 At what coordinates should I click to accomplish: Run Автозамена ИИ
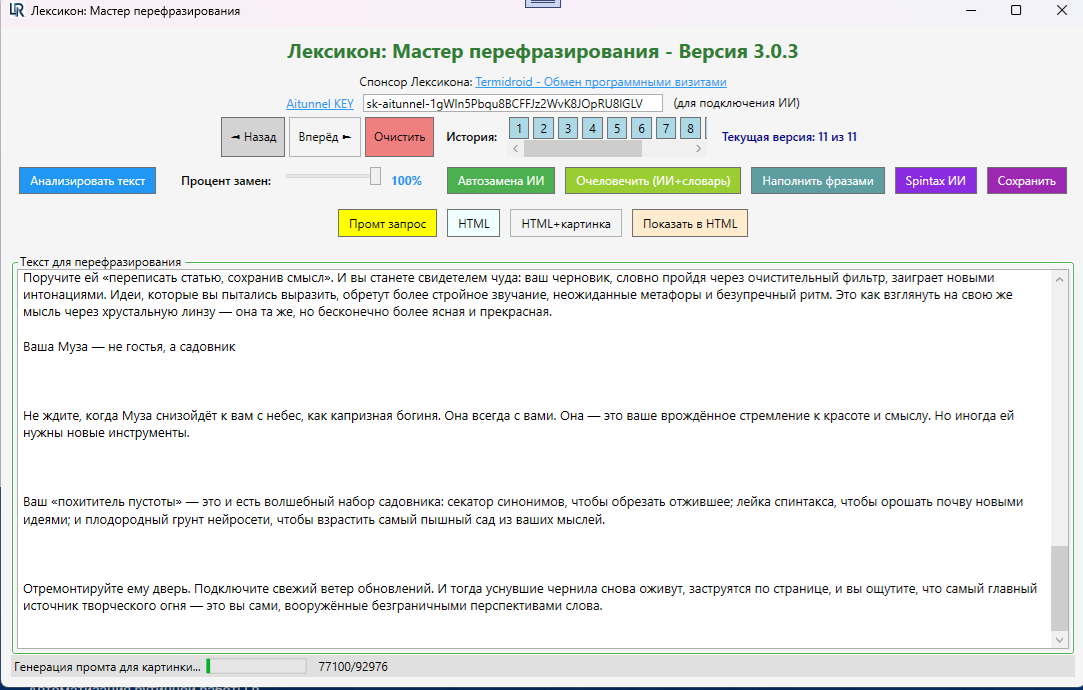click(x=500, y=181)
